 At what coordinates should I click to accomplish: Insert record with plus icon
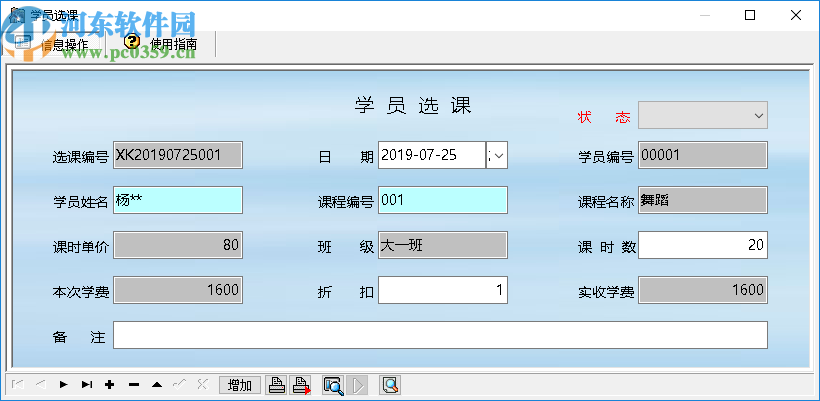click(x=110, y=385)
